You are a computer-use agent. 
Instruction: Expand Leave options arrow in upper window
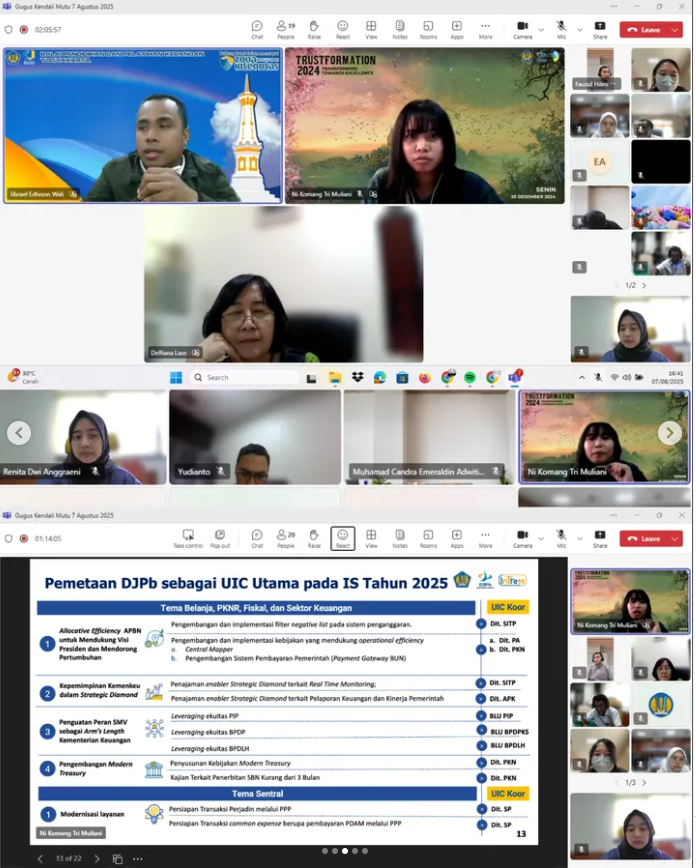pos(673,30)
